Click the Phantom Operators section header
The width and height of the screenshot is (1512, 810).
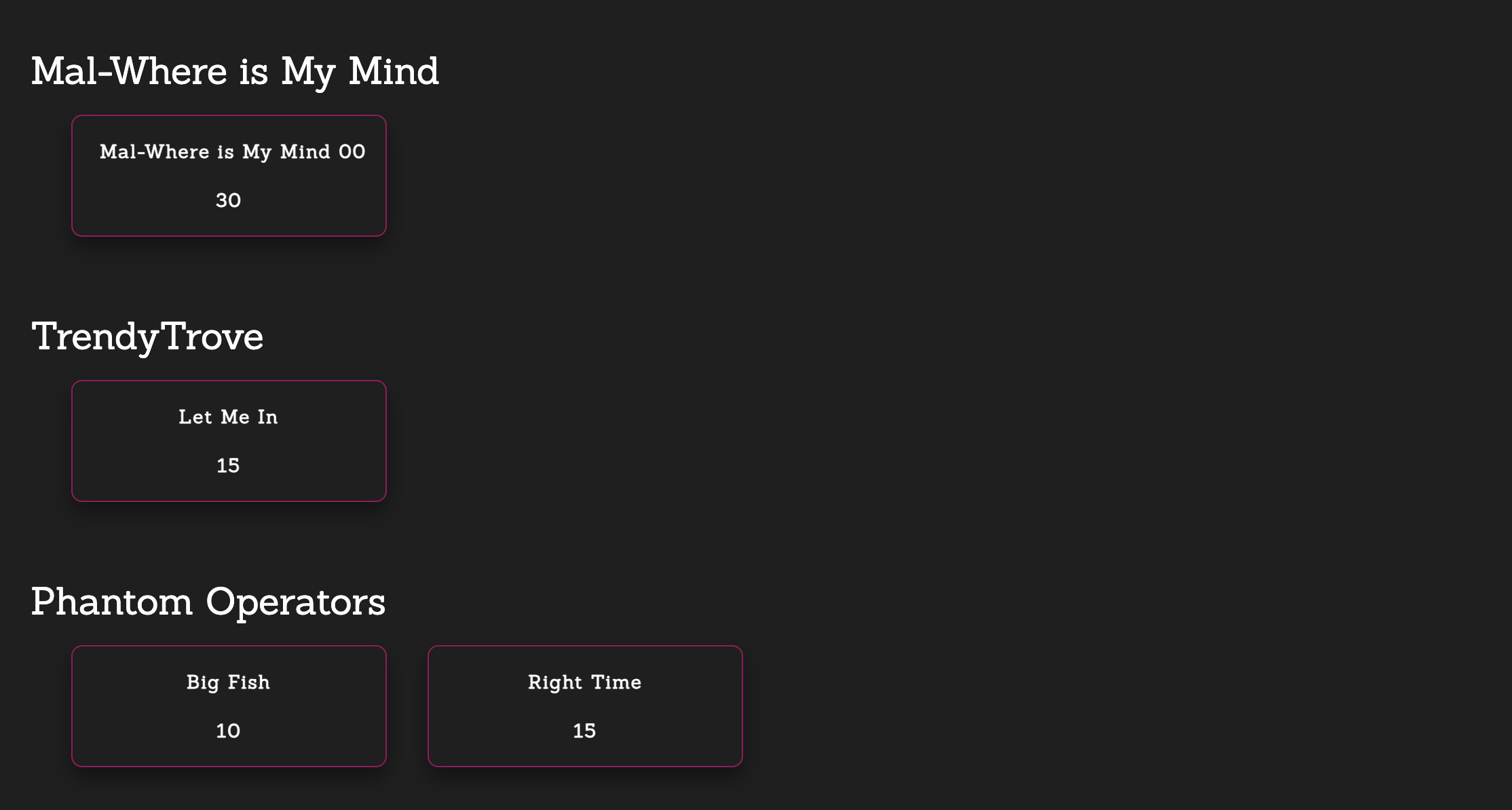[x=207, y=601]
